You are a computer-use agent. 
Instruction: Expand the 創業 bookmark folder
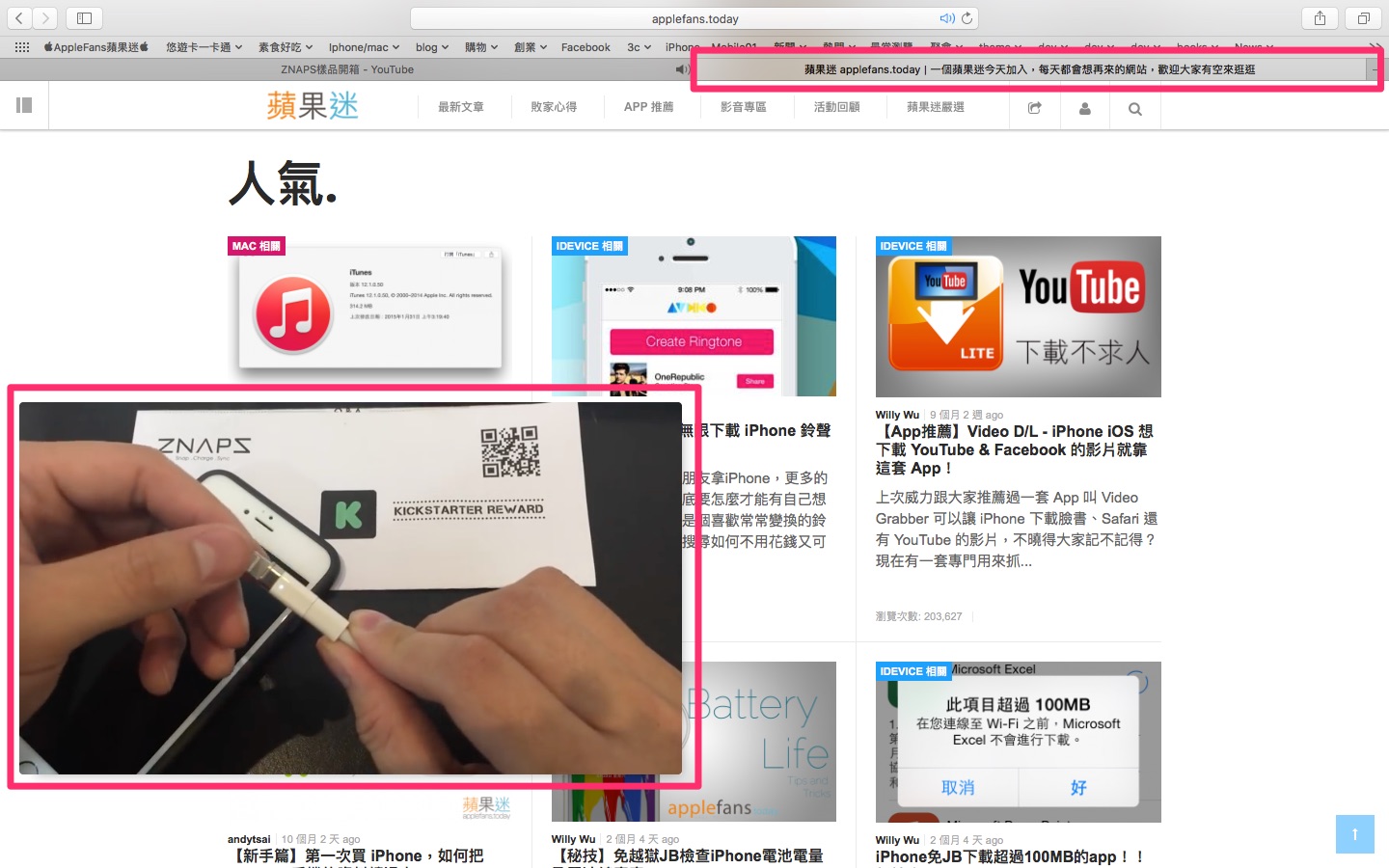(531, 47)
